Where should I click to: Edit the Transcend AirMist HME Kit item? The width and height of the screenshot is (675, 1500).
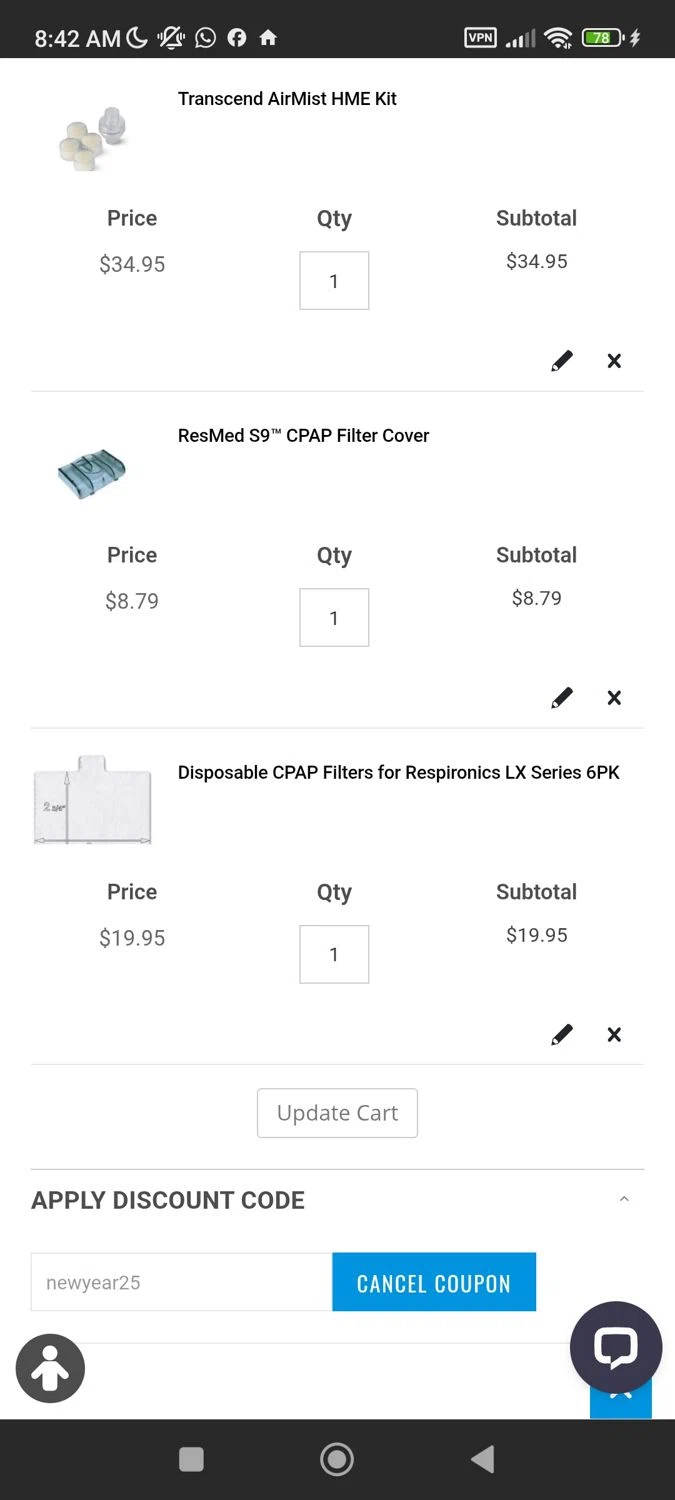click(x=562, y=361)
